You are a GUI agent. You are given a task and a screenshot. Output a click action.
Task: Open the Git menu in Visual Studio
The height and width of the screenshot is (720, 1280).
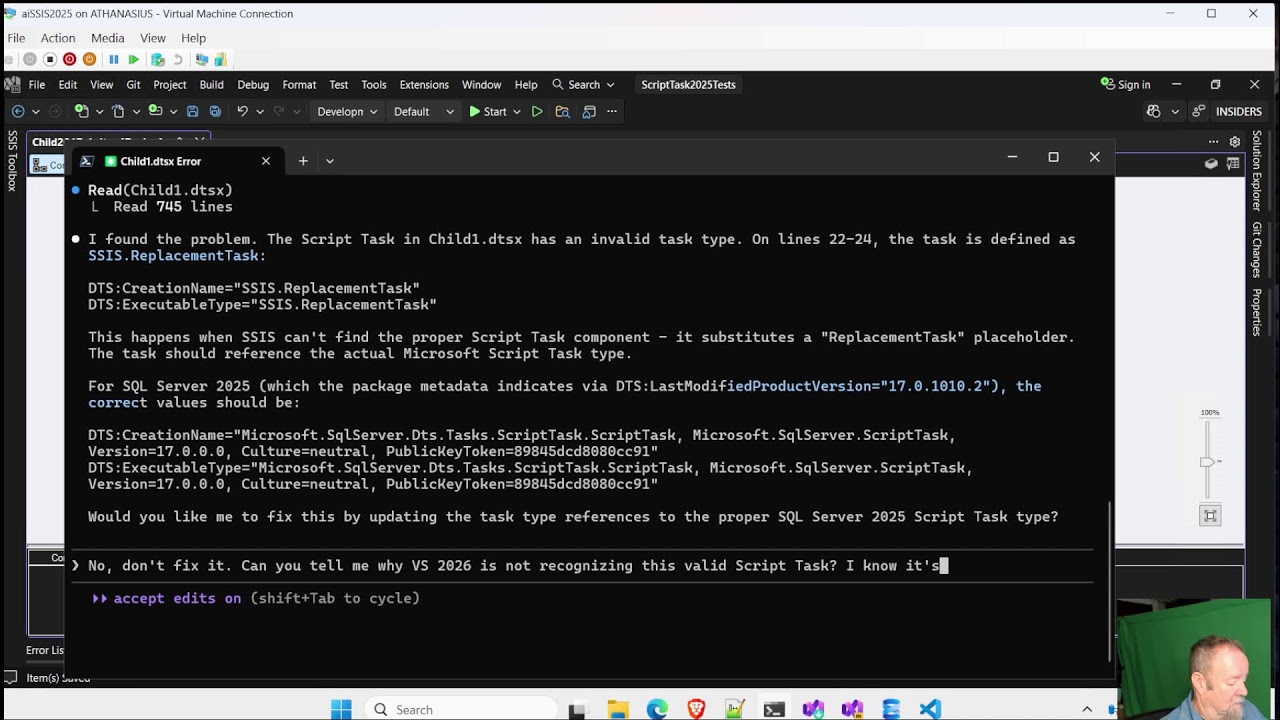pyautogui.click(x=133, y=85)
